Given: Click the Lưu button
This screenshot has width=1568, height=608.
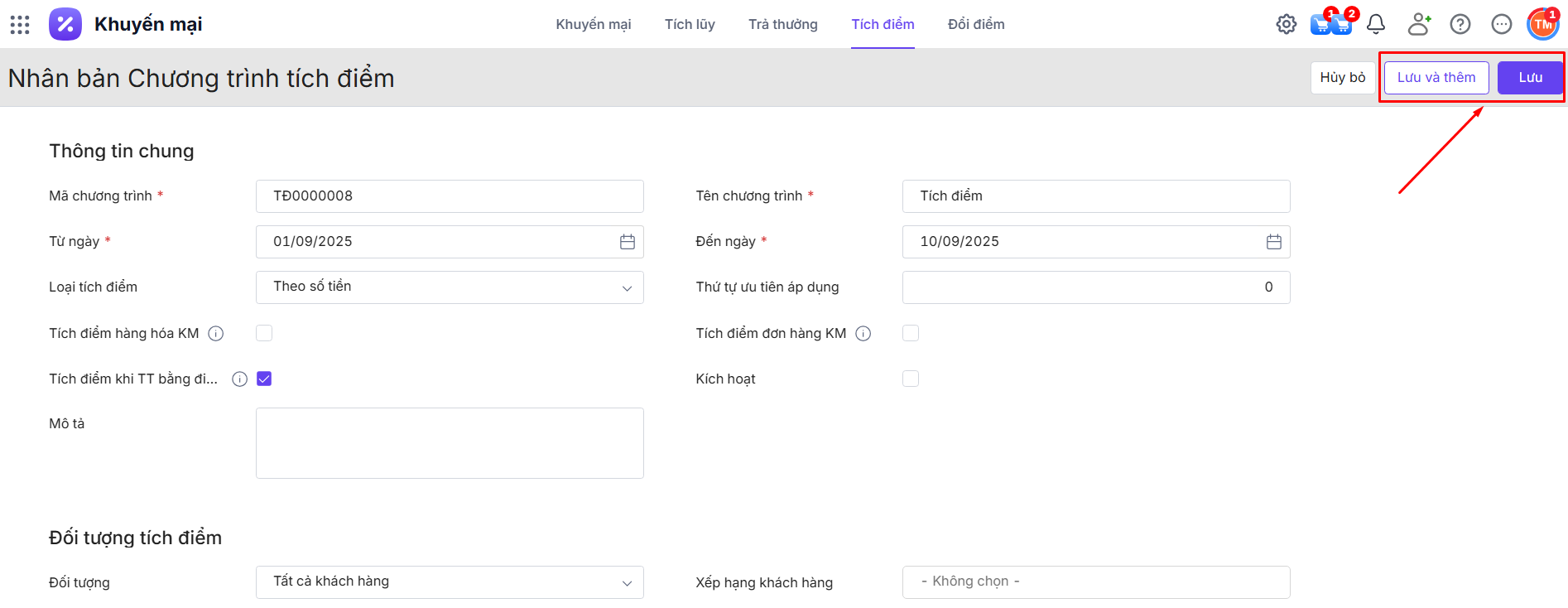Looking at the screenshot, I should point(1529,78).
